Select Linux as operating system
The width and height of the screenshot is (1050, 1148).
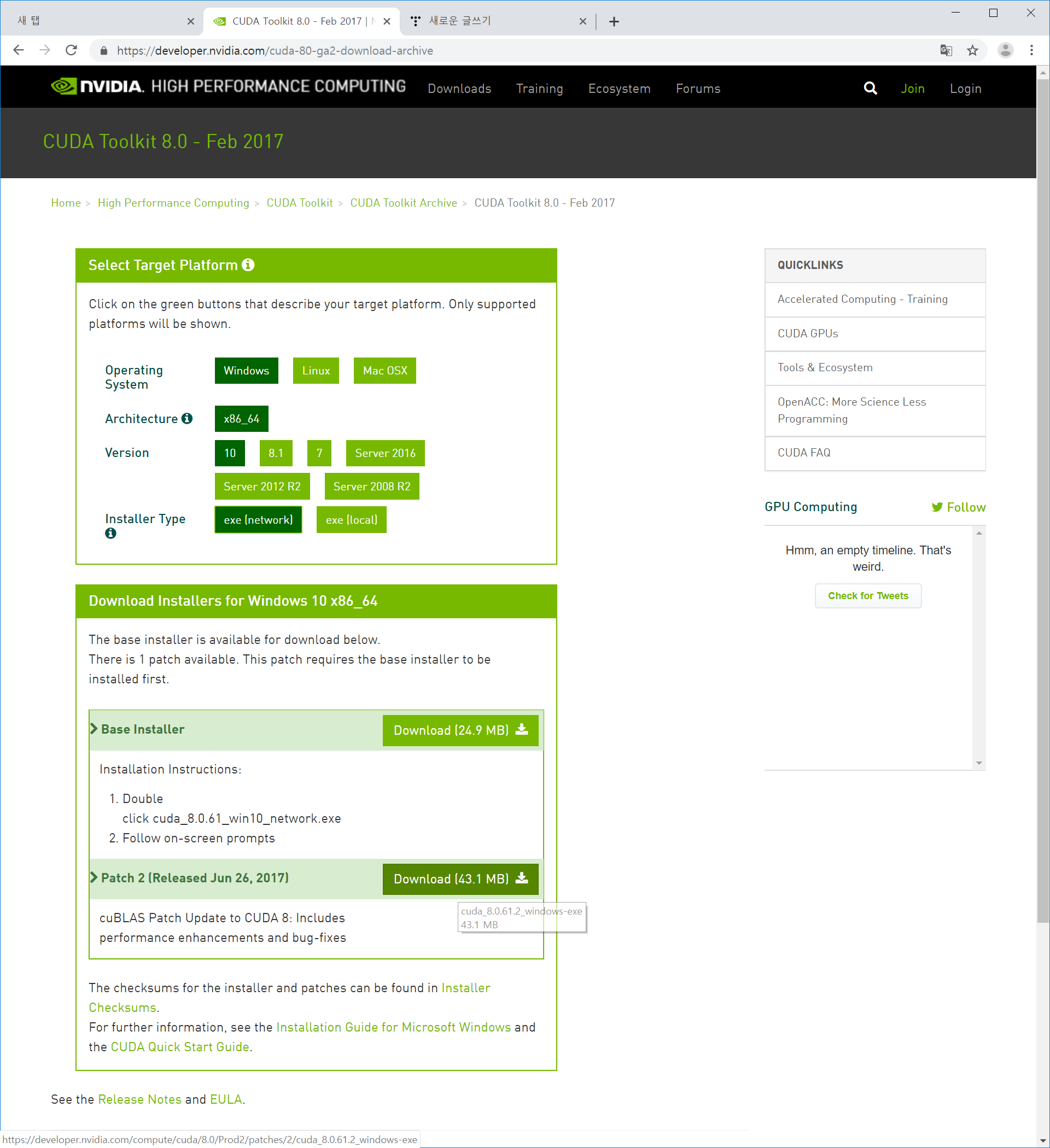[x=316, y=371]
